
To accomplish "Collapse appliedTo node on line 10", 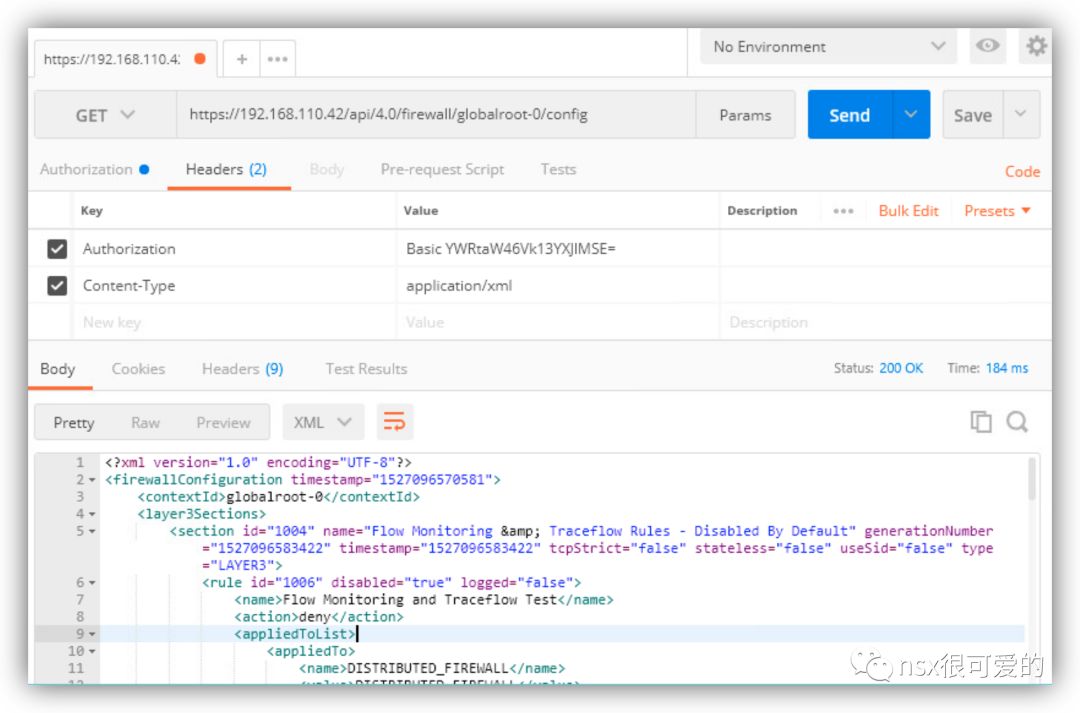I will pyautogui.click(x=92, y=651).
